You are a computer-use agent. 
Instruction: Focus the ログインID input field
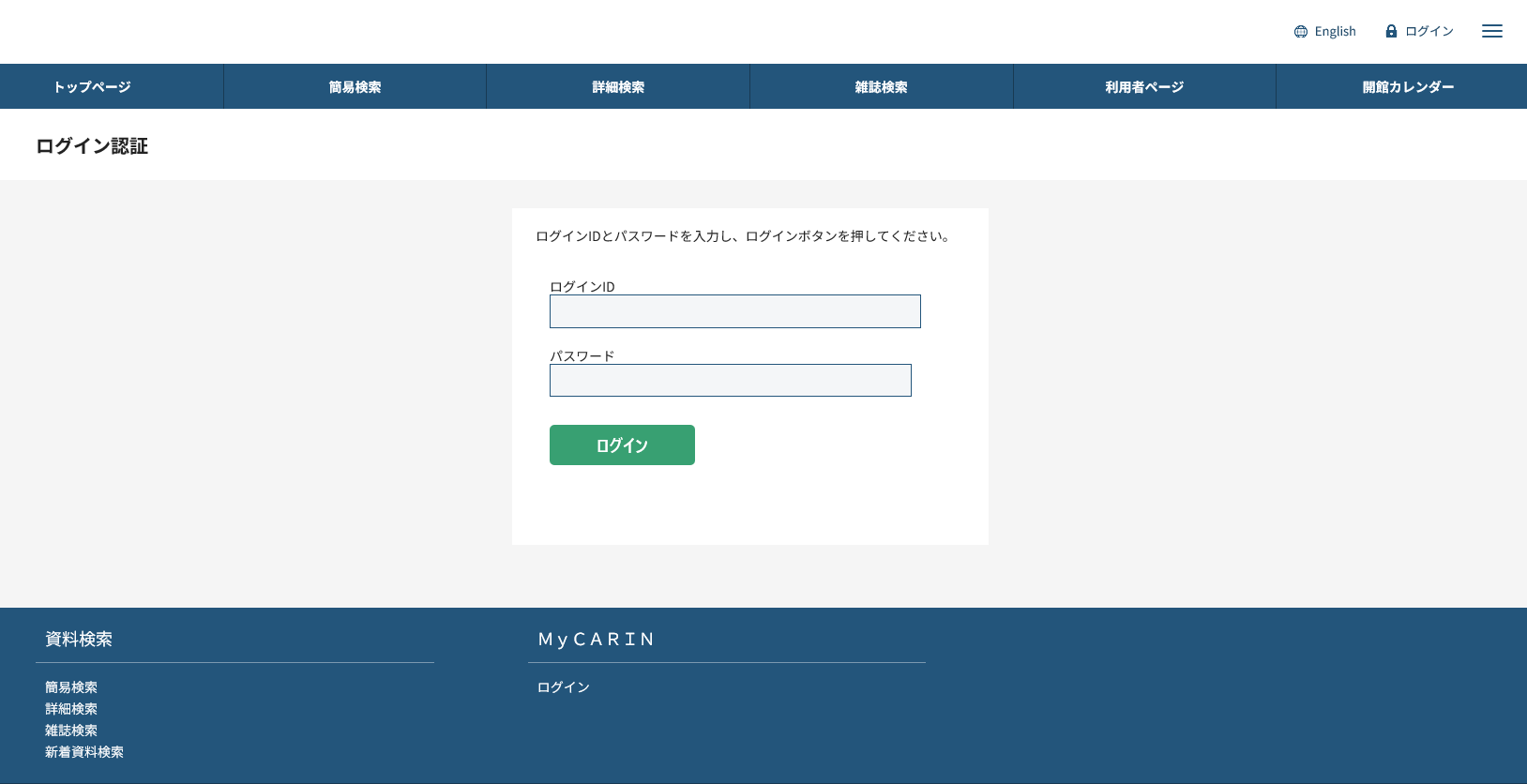(x=734, y=311)
